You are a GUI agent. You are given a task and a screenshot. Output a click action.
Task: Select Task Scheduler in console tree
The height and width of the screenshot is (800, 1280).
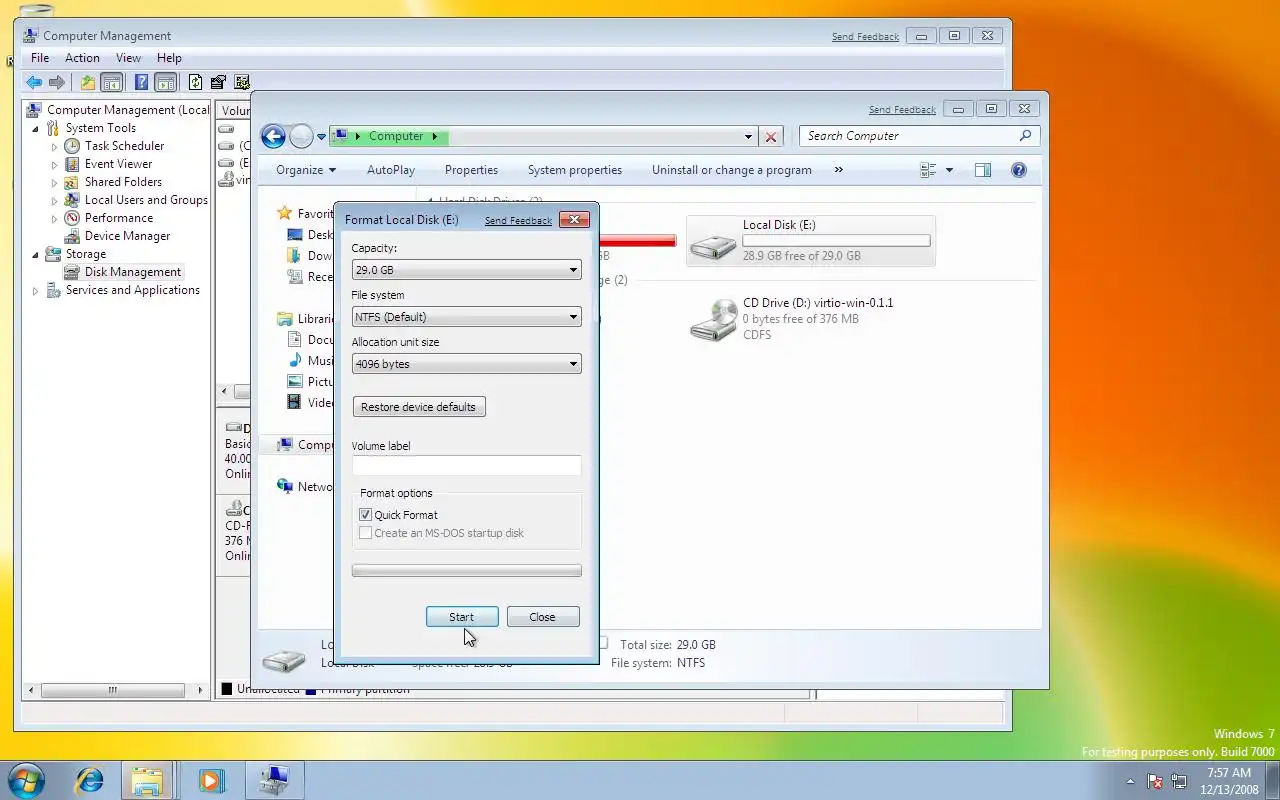click(124, 146)
